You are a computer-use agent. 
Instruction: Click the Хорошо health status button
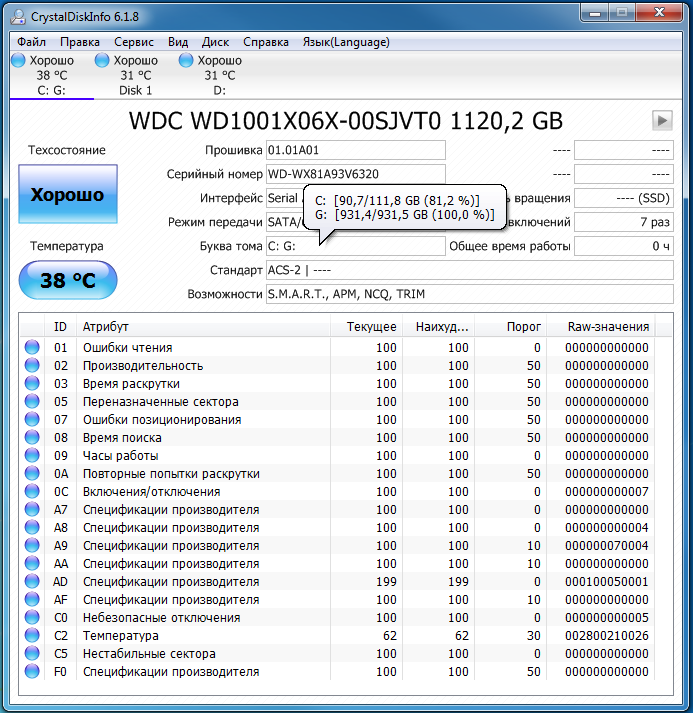(68, 194)
